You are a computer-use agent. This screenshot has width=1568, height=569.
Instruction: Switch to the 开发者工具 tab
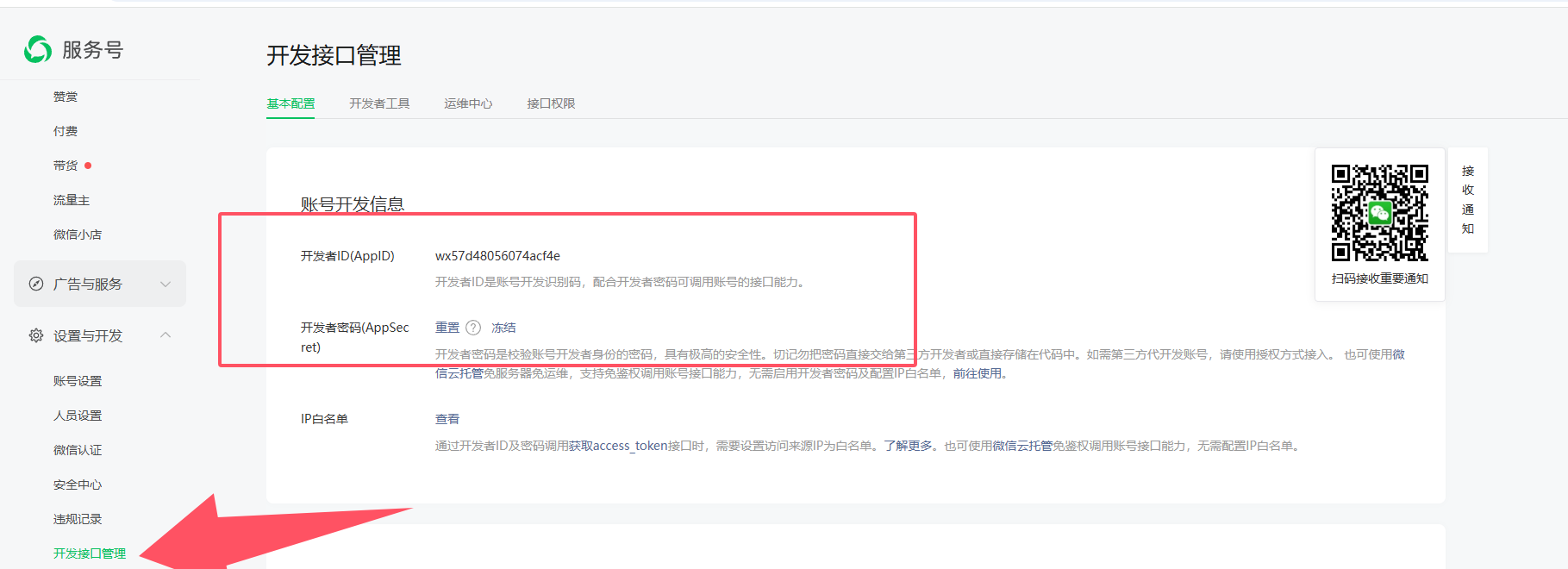[379, 103]
